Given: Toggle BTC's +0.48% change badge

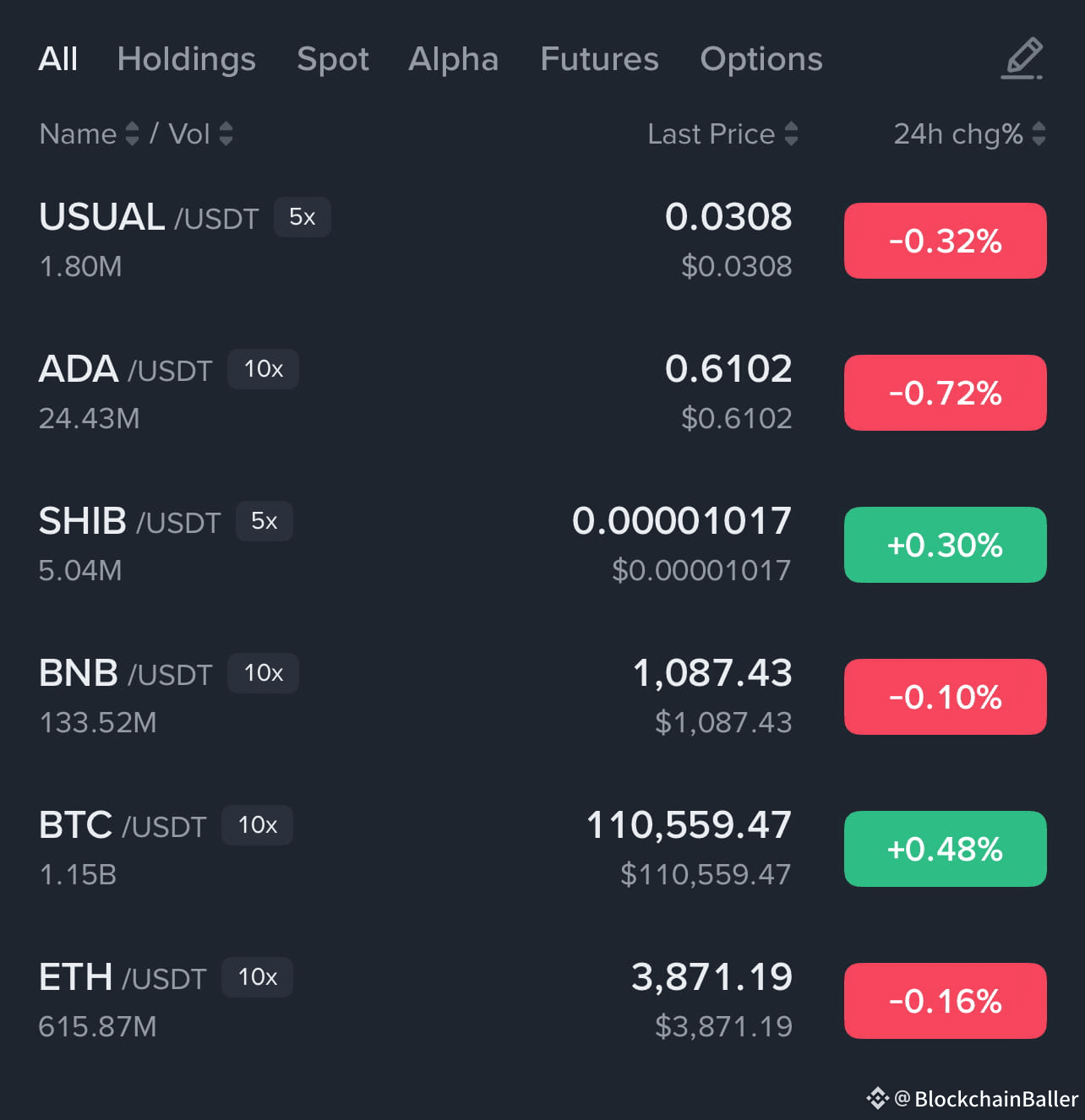Looking at the screenshot, I should (945, 849).
